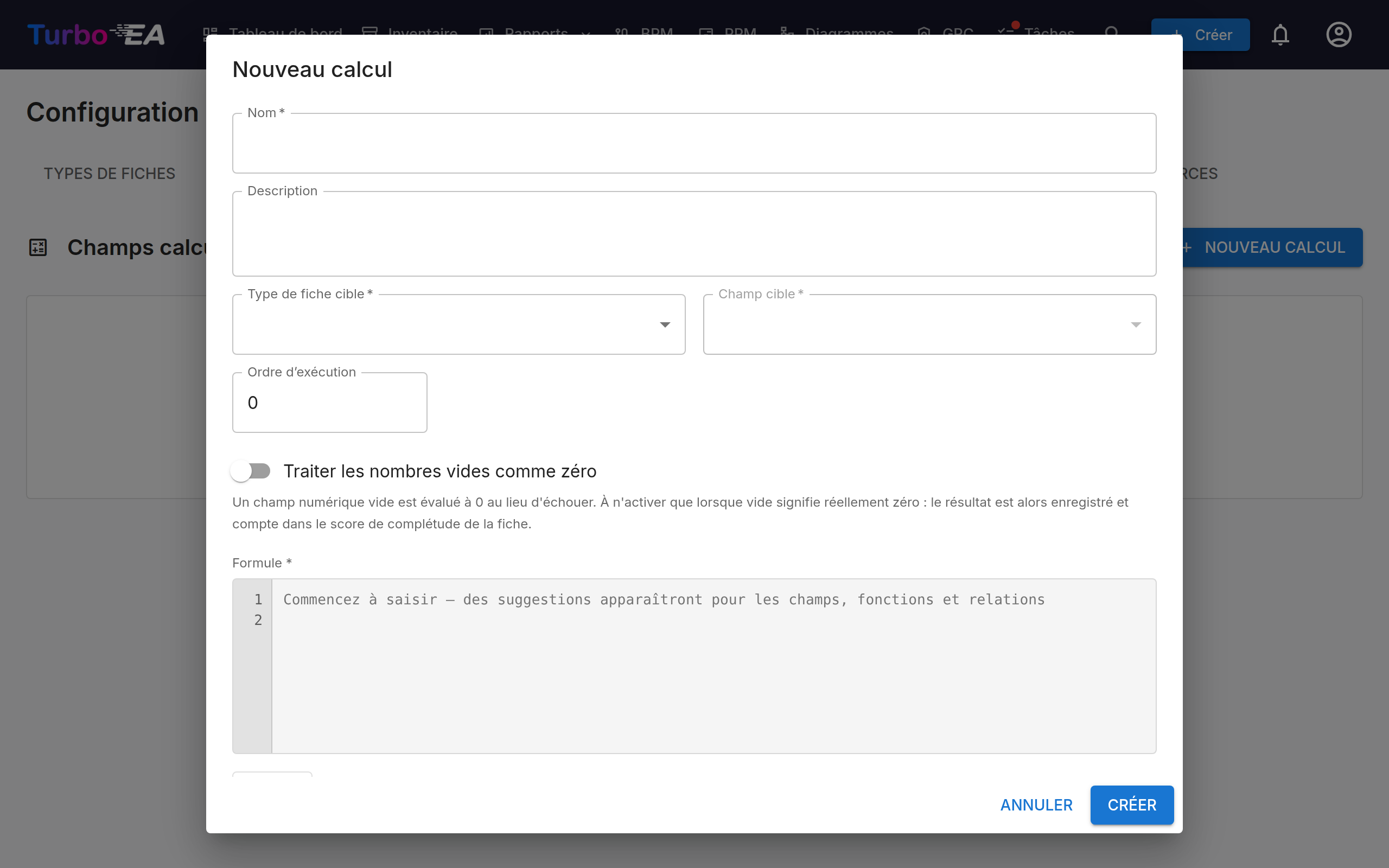Click into the Nom text field
Viewport: 1389px width, 868px height.
[x=694, y=143]
